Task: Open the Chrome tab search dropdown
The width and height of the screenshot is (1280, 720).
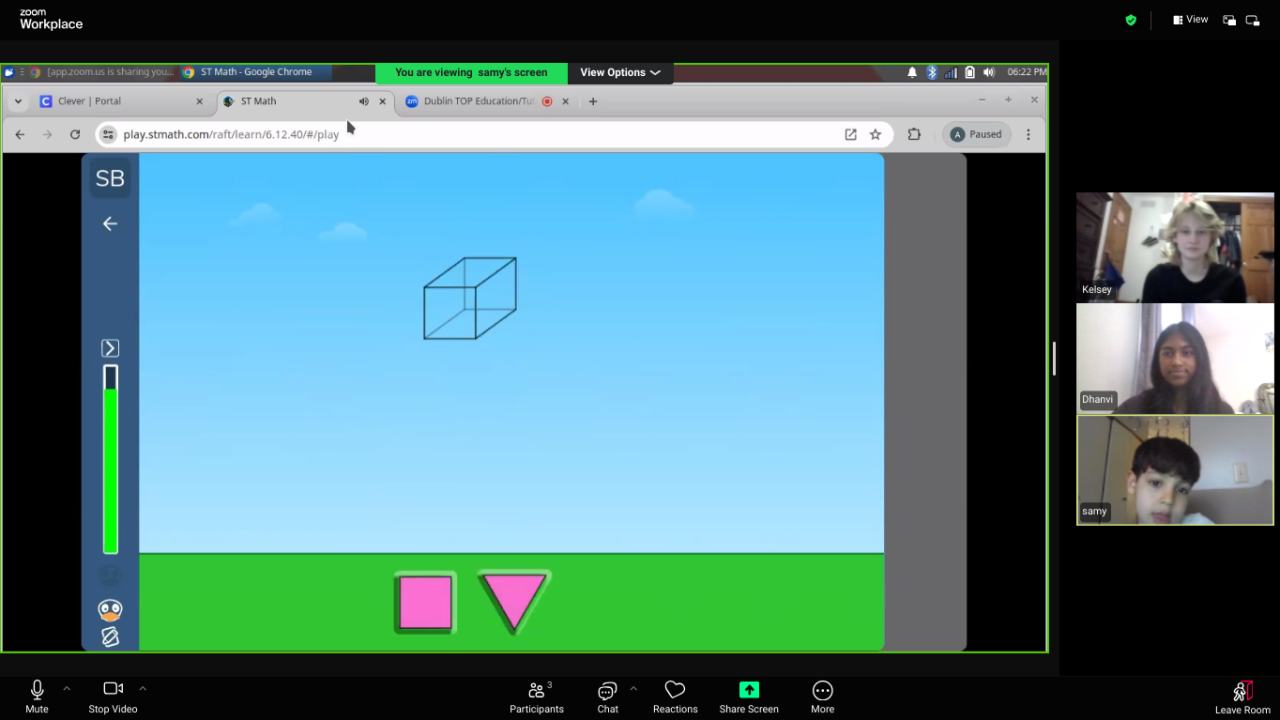Action: pyautogui.click(x=18, y=101)
